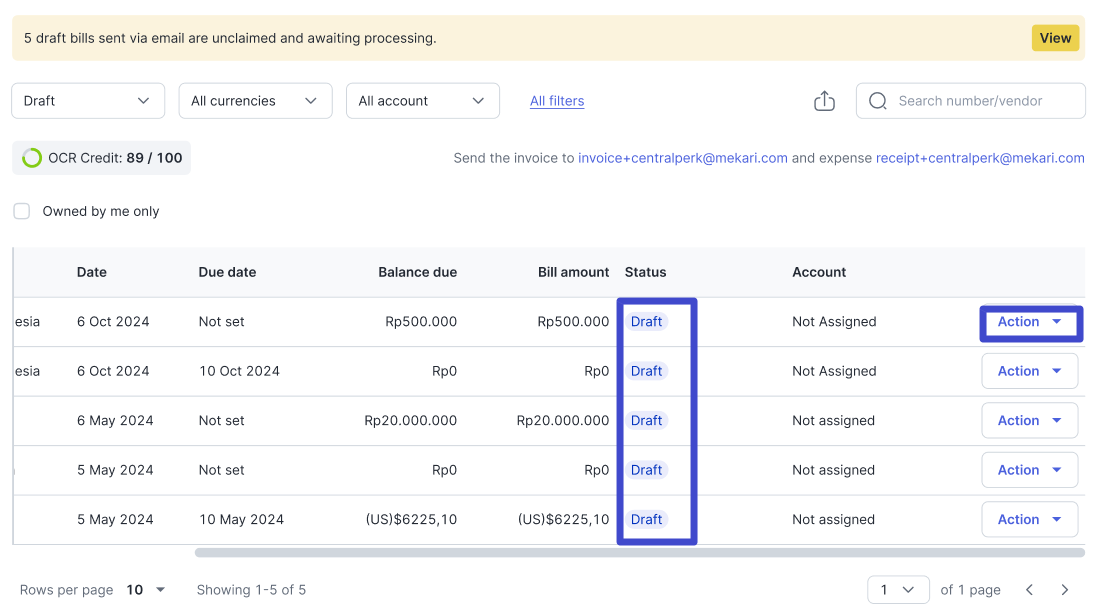The height and width of the screenshot is (608, 1099).
Task: Click the search magnifier icon
Action: pos(878,101)
